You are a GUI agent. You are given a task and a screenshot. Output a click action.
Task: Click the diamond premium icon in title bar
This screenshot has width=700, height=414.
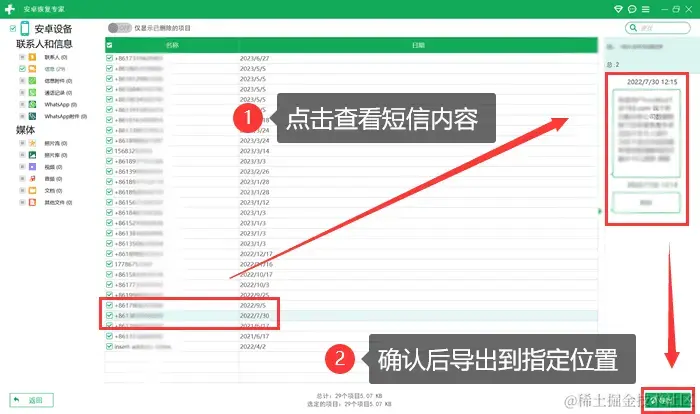(618, 9)
